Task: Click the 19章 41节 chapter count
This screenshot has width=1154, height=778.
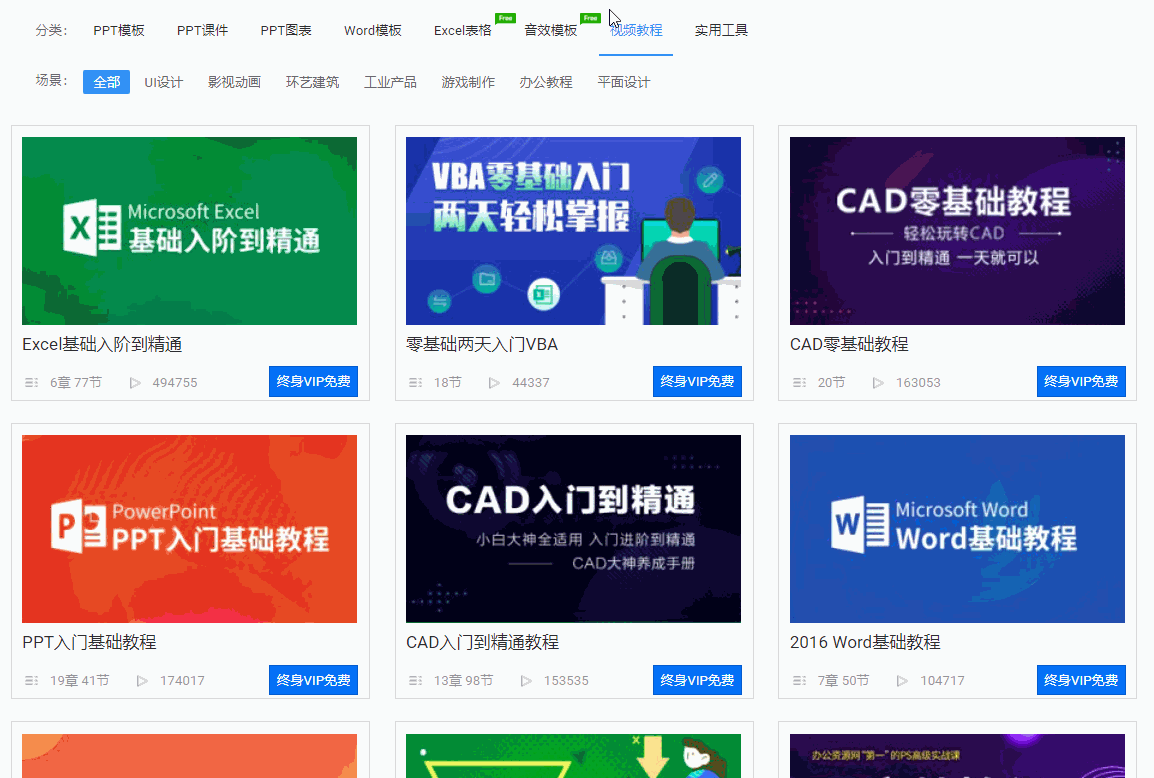Action: point(79,681)
